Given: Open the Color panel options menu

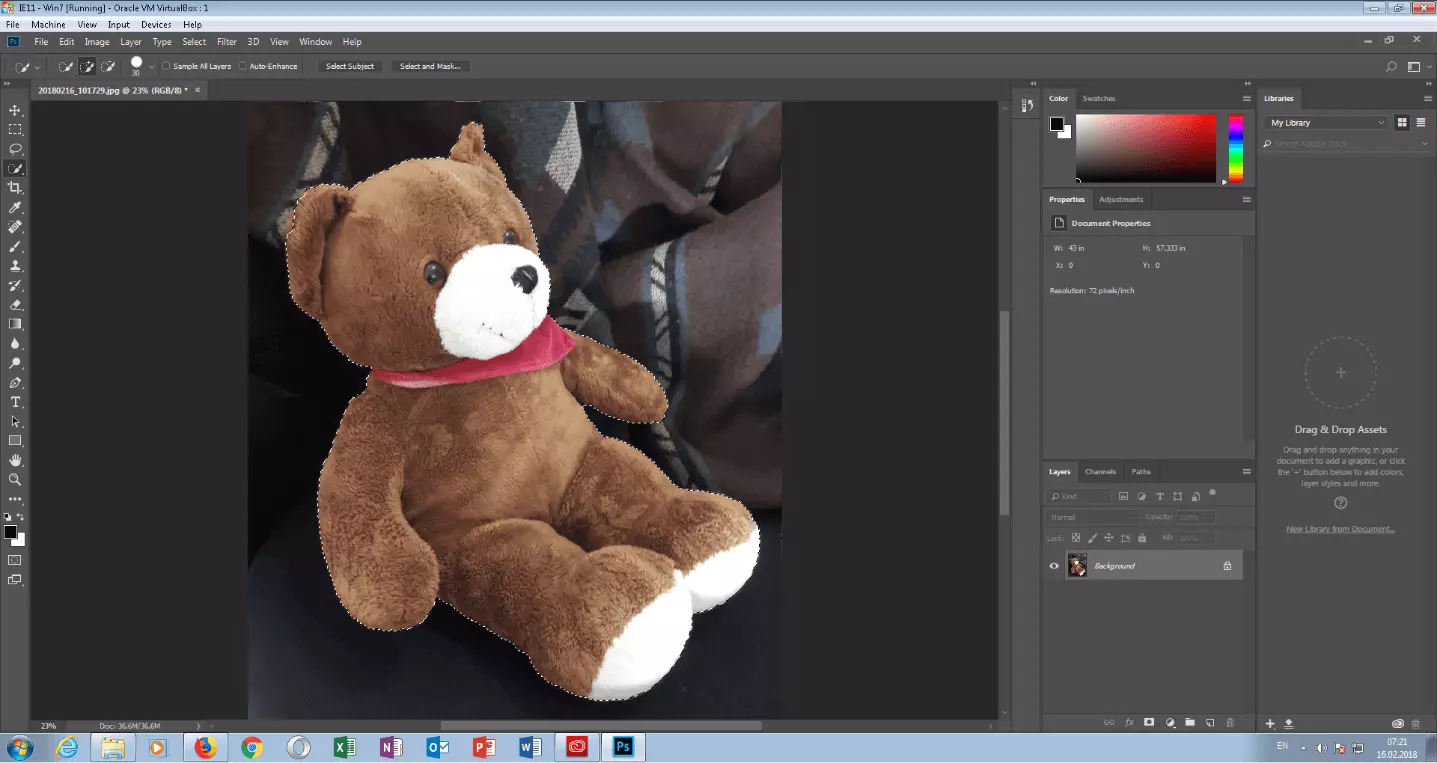Looking at the screenshot, I should pyautogui.click(x=1246, y=99).
